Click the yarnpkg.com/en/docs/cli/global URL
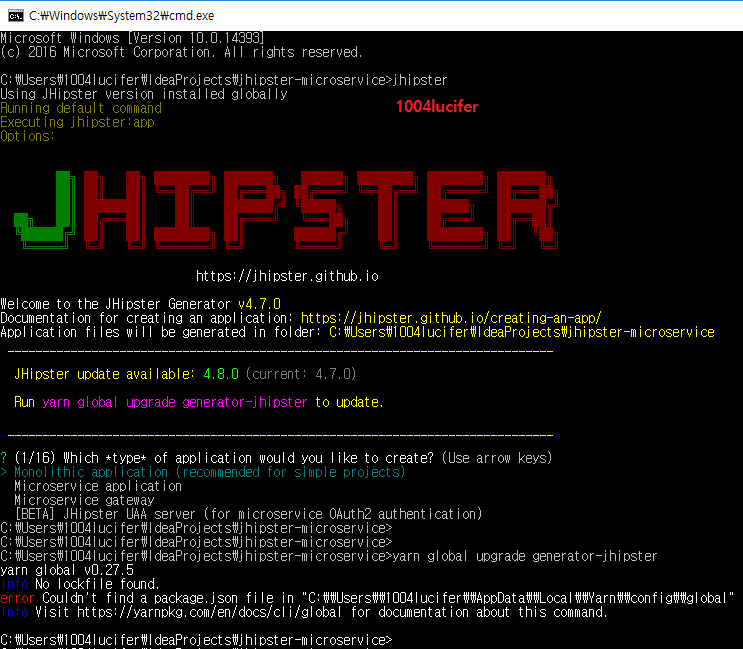The width and height of the screenshot is (743, 649). (209, 613)
